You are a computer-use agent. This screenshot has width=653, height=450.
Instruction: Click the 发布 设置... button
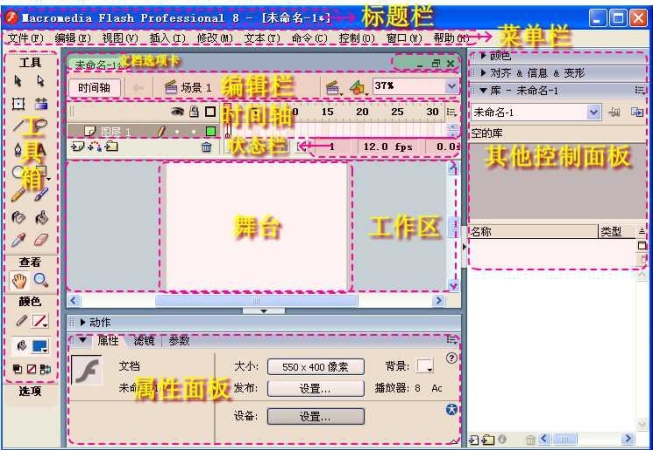click(x=316, y=388)
